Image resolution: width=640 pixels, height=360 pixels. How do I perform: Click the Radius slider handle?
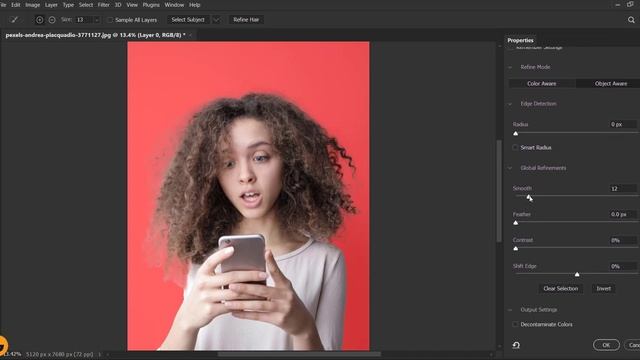click(x=516, y=133)
